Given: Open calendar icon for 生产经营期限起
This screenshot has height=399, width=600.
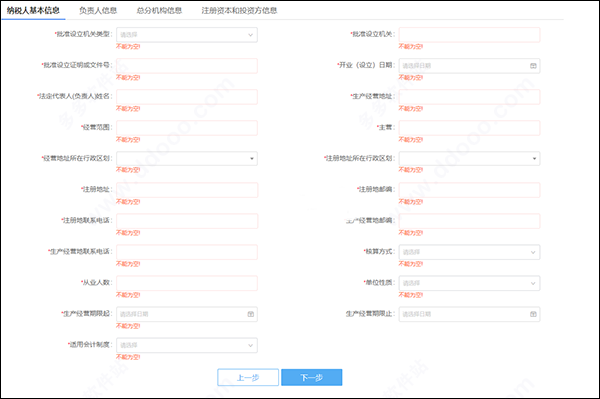Looking at the screenshot, I should (x=251, y=314).
